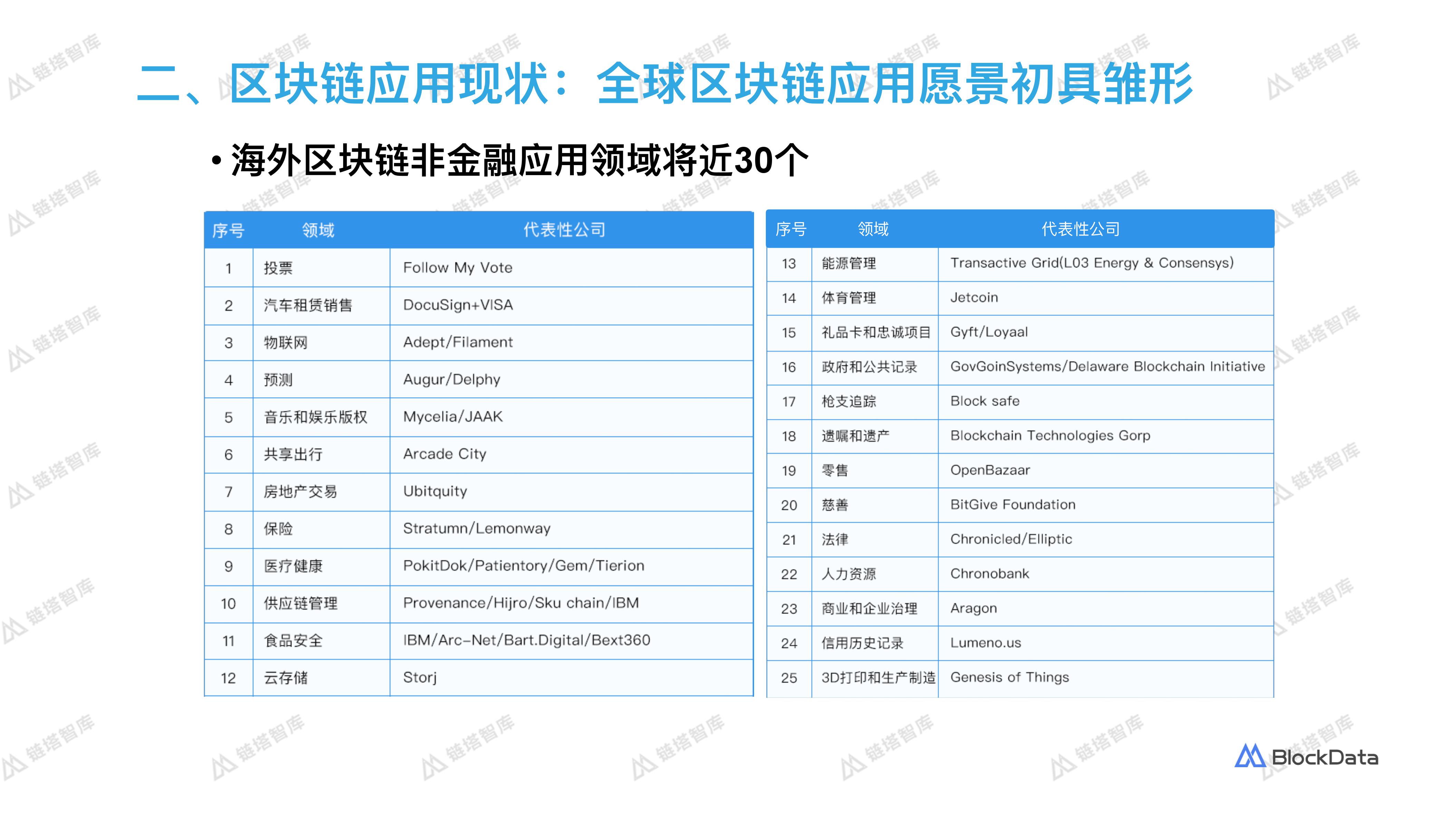Viewport: 1456px width, 819px height.
Task: Click the 'BlockData' wordmark text
Action: [1325, 758]
